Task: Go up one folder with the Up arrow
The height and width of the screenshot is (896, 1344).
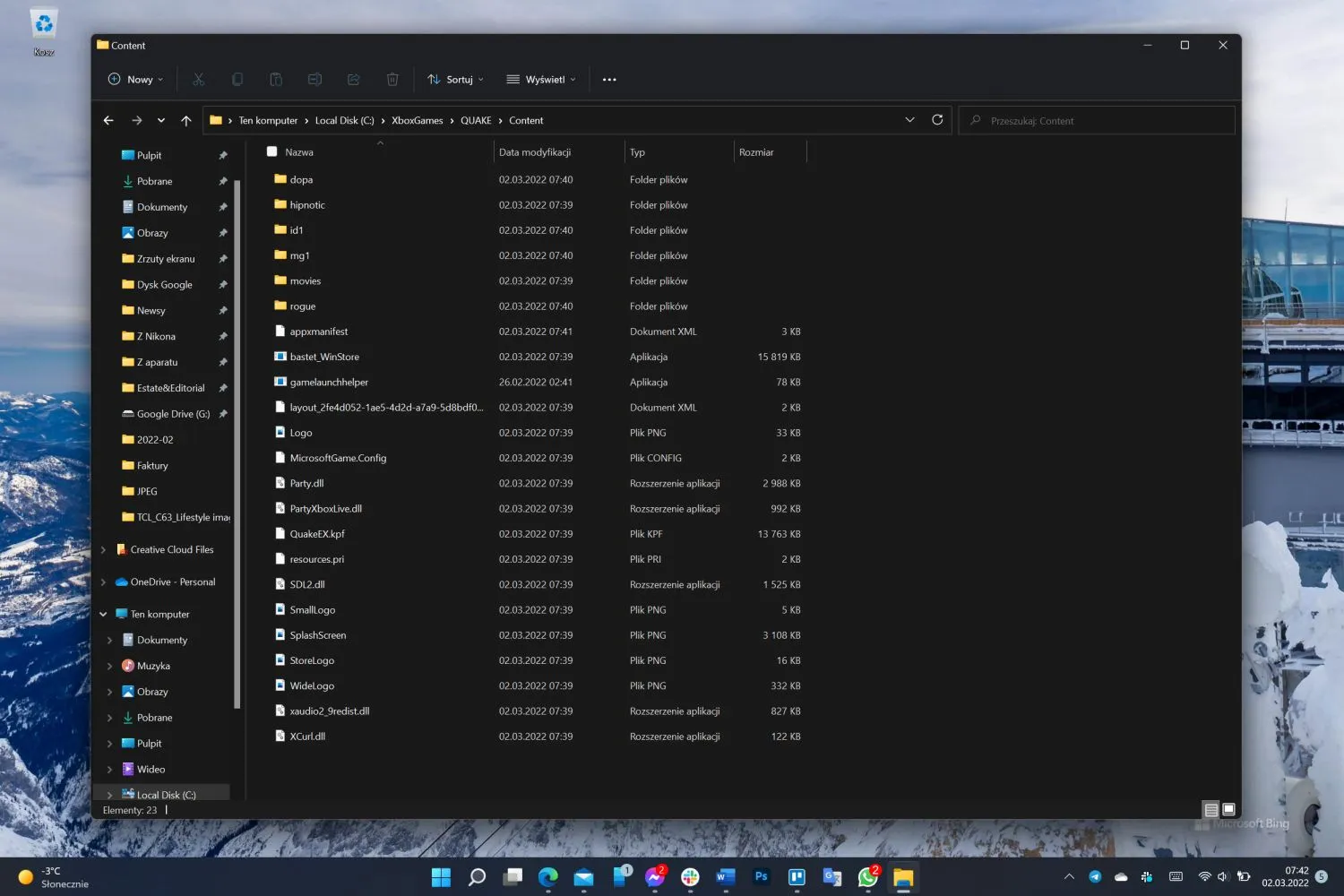Action: point(186,120)
